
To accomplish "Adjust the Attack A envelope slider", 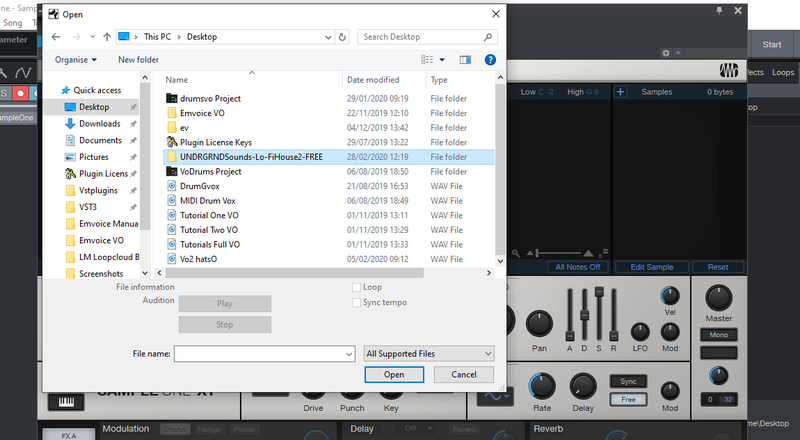I will pos(570,335).
